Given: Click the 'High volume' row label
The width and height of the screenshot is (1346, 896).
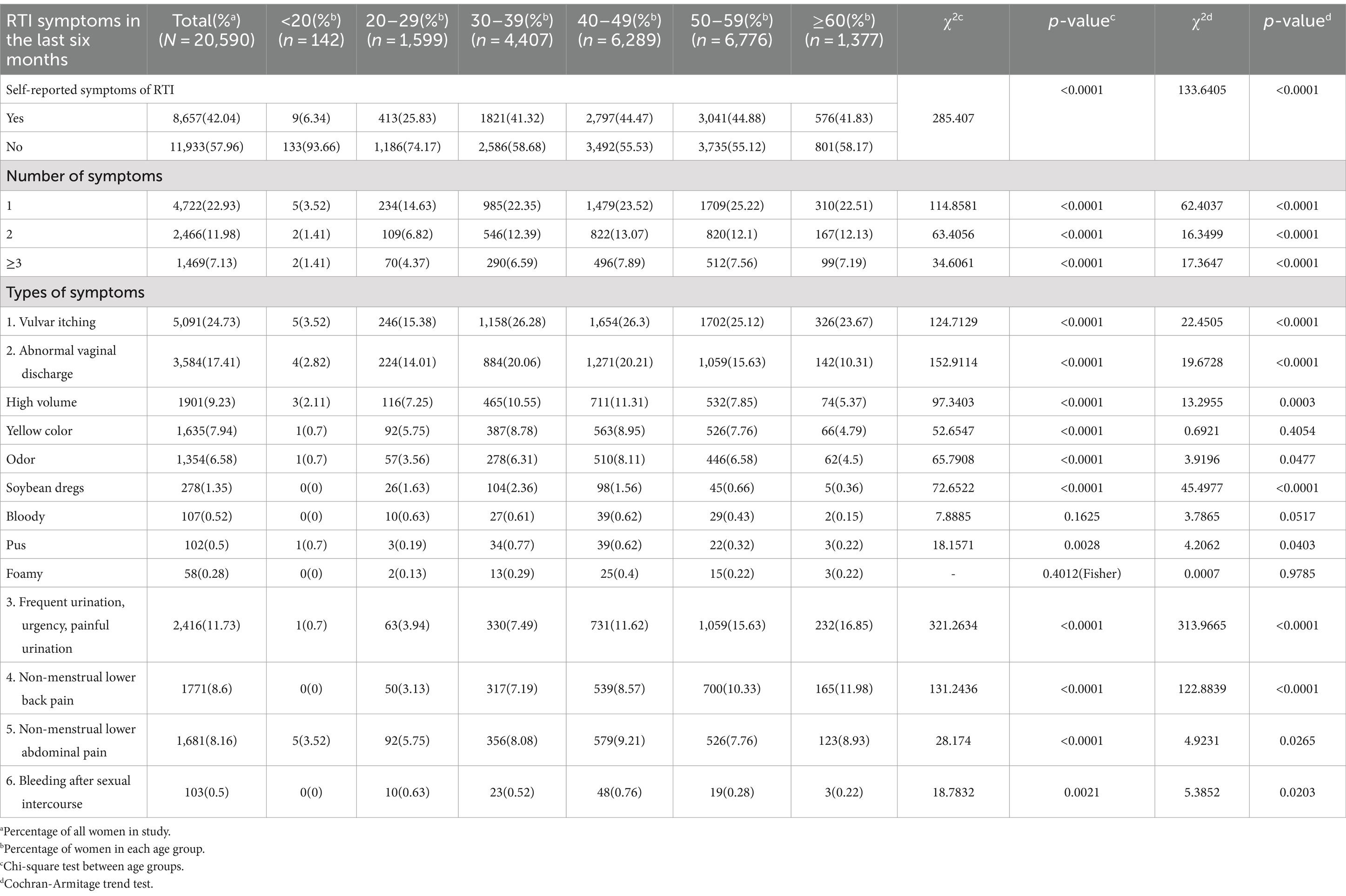Looking at the screenshot, I should click(41, 402).
